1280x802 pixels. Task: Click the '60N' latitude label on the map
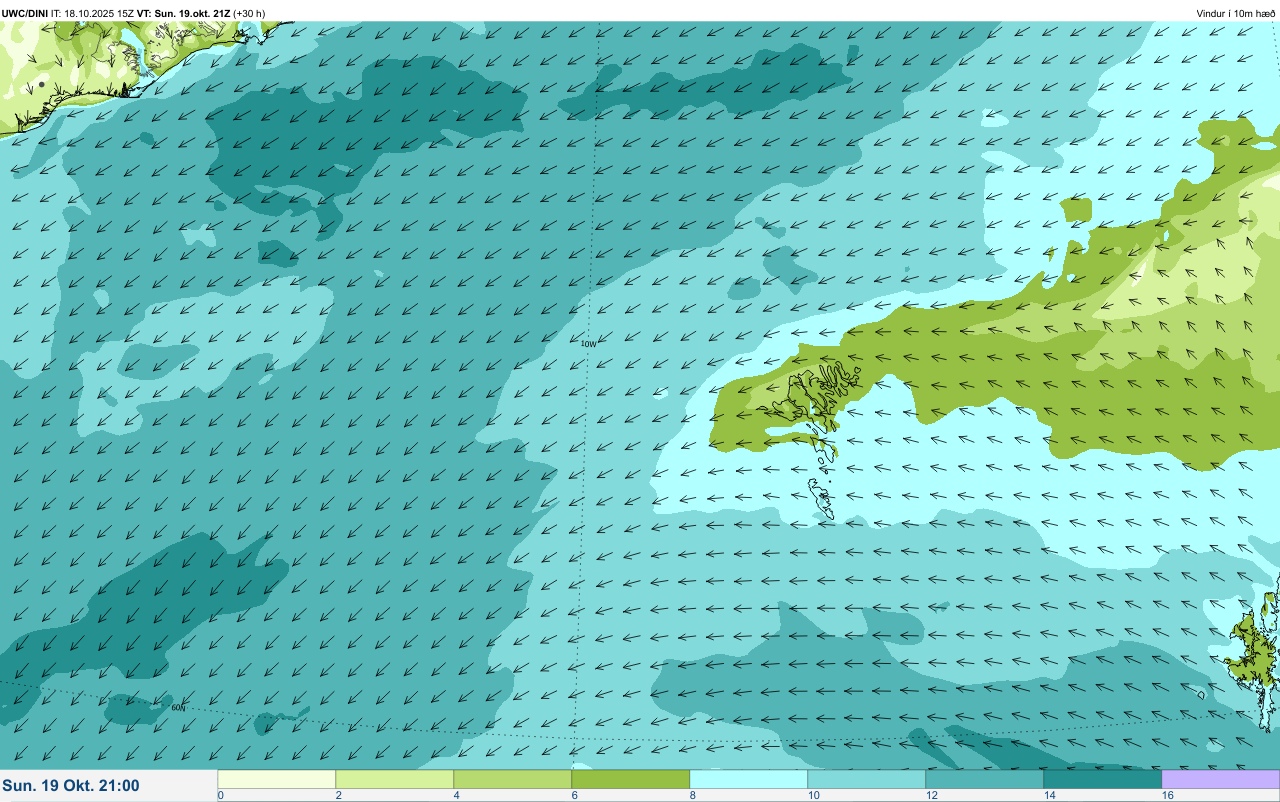(178, 708)
